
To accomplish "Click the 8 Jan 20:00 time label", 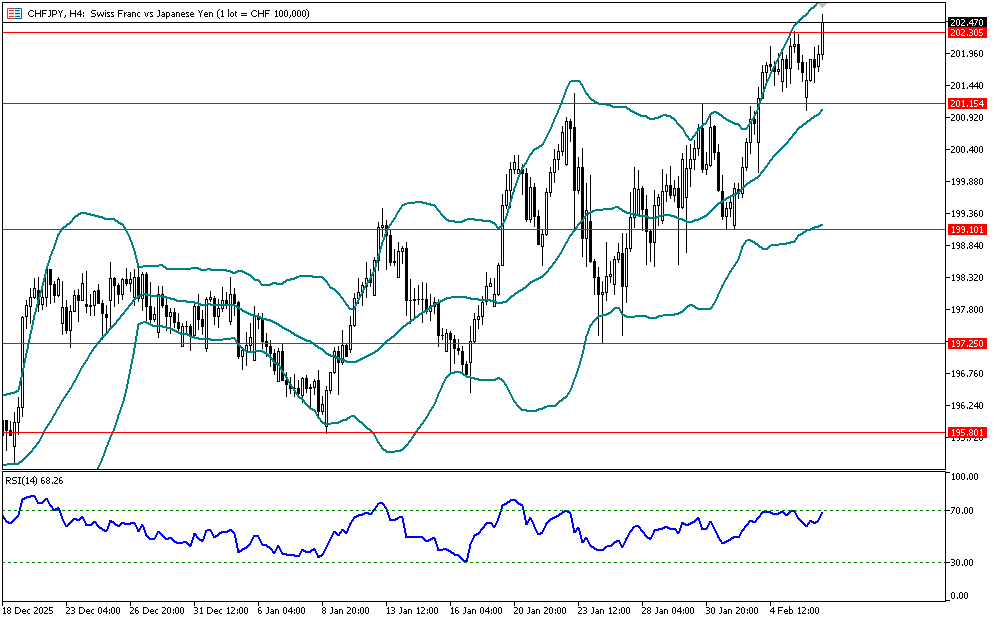I will [345, 609].
